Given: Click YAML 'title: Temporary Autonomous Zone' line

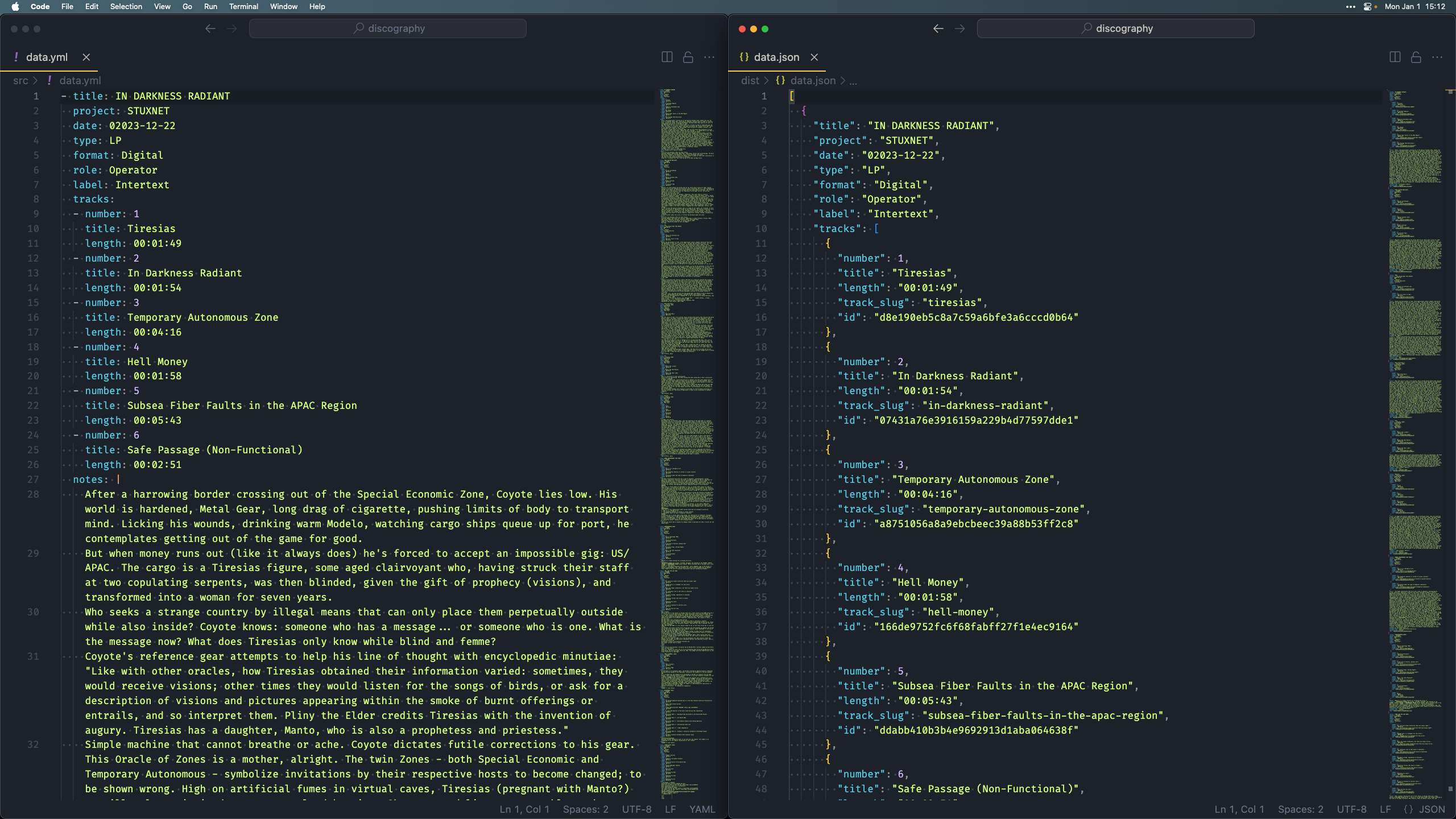Looking at the screenshot, I should (181, 317).
